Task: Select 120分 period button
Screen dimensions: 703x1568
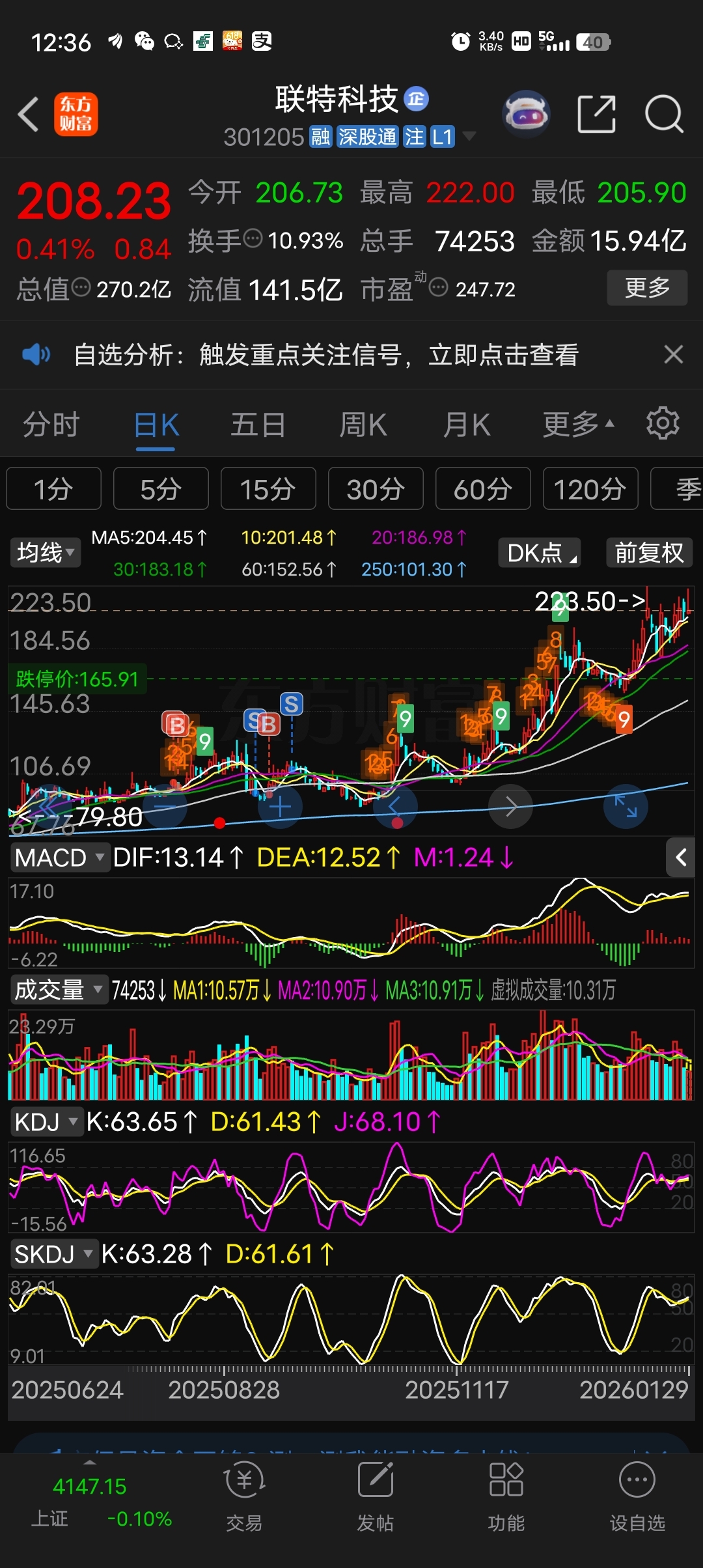Action: (590, 488)
